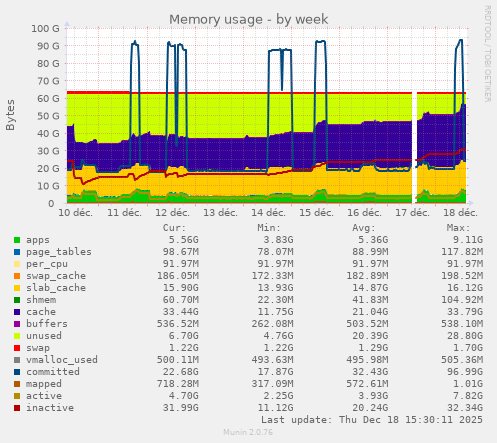
Task: Click the dark green shmem legend swatch
Action: pyautogui.click(x=17, y=300)
